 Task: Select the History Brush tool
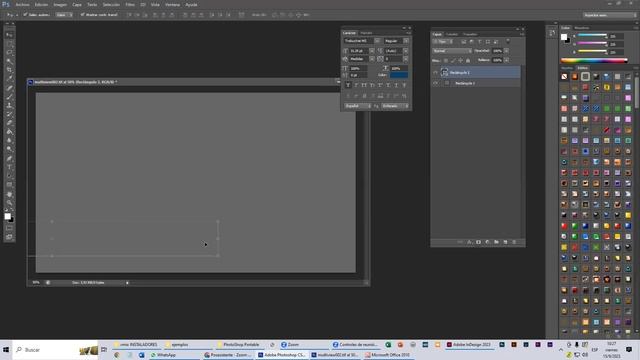9,114
